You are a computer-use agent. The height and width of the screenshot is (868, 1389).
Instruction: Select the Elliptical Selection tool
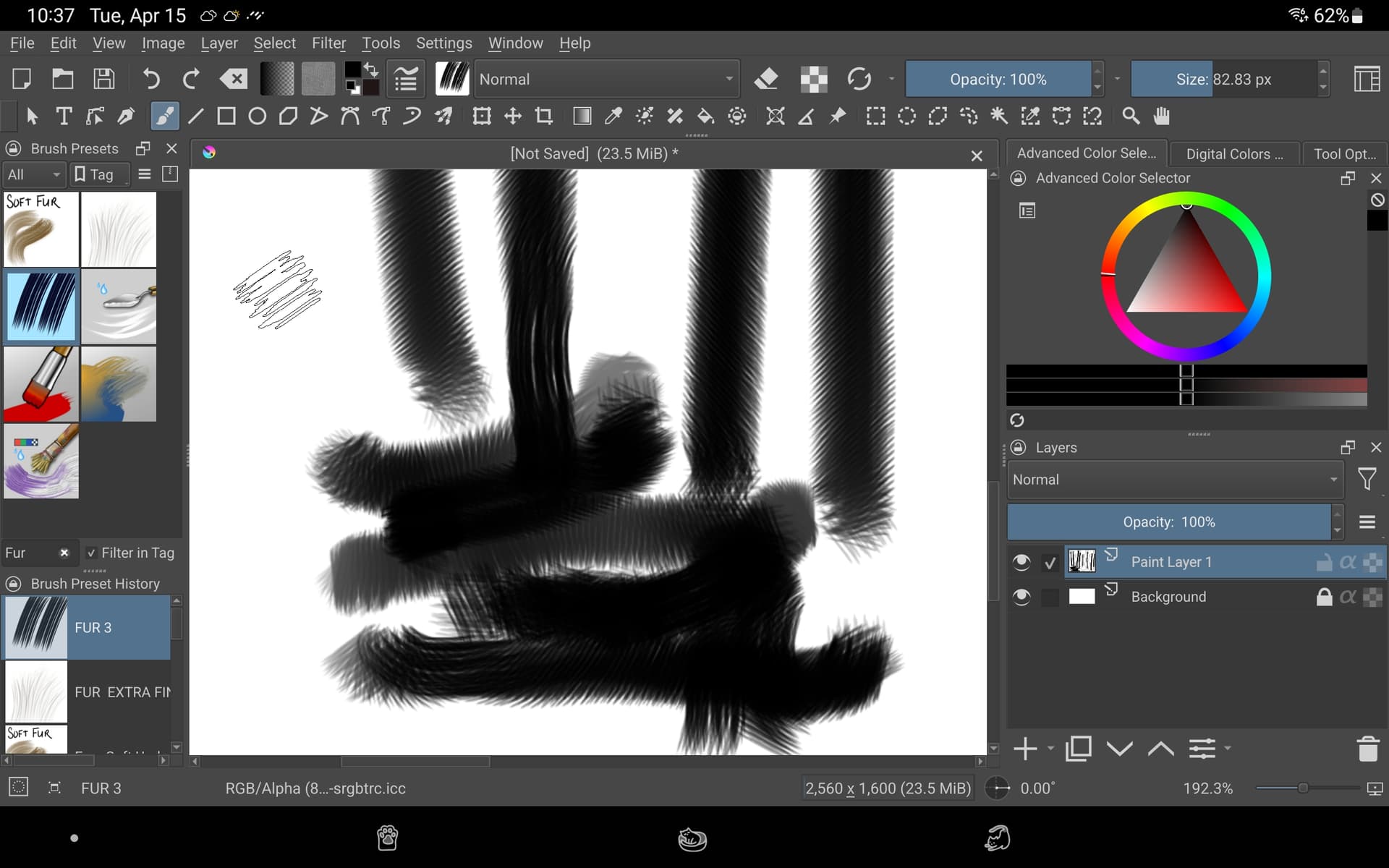(x=906, y=116)
